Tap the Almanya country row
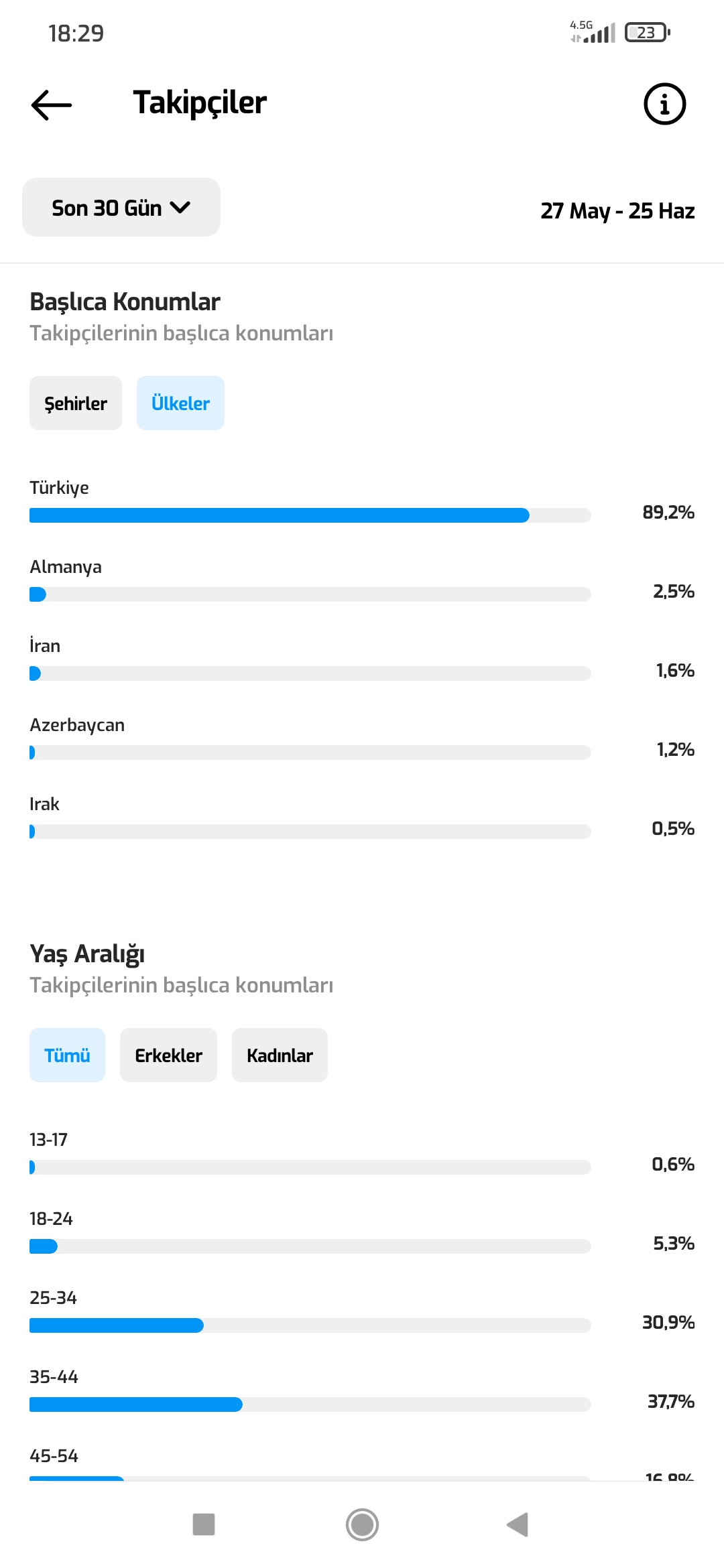This screenshot has height=1568, width=724. click(x=362, y=580)
